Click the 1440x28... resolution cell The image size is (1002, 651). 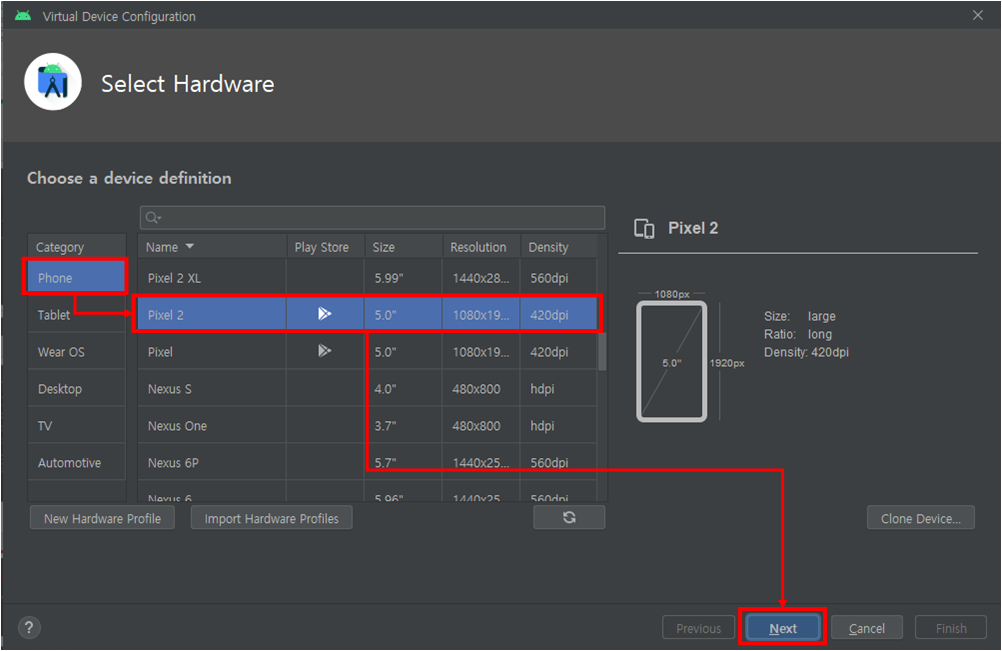pos(481,278)
